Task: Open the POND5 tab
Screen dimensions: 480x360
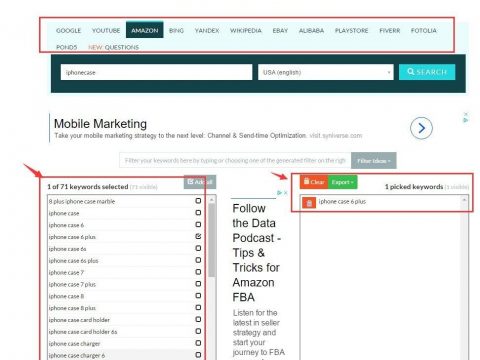Action: [x=67, y=47]
